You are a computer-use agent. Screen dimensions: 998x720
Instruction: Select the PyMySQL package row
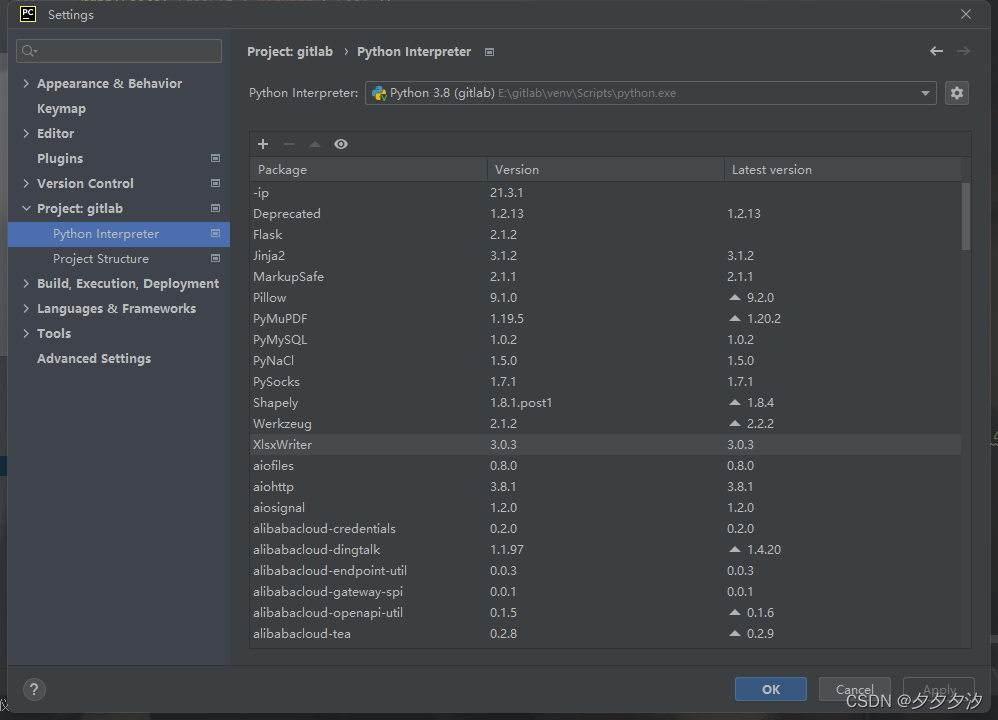click(605, 339)
